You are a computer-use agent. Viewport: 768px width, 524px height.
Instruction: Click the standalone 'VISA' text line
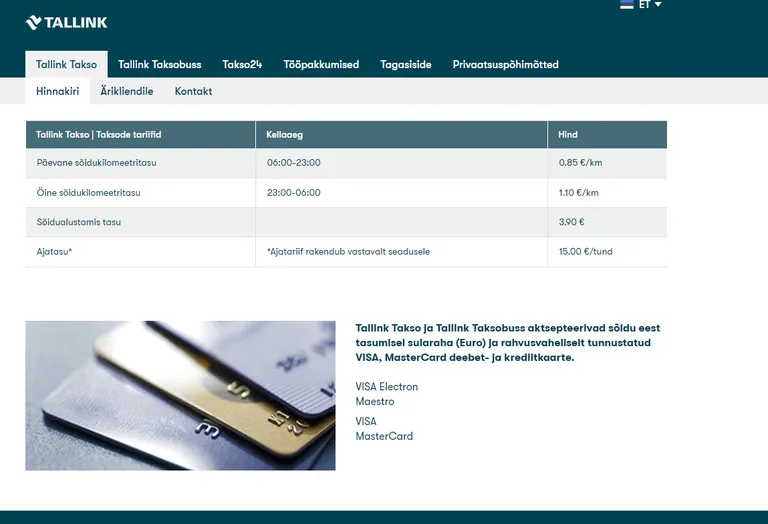366,421
